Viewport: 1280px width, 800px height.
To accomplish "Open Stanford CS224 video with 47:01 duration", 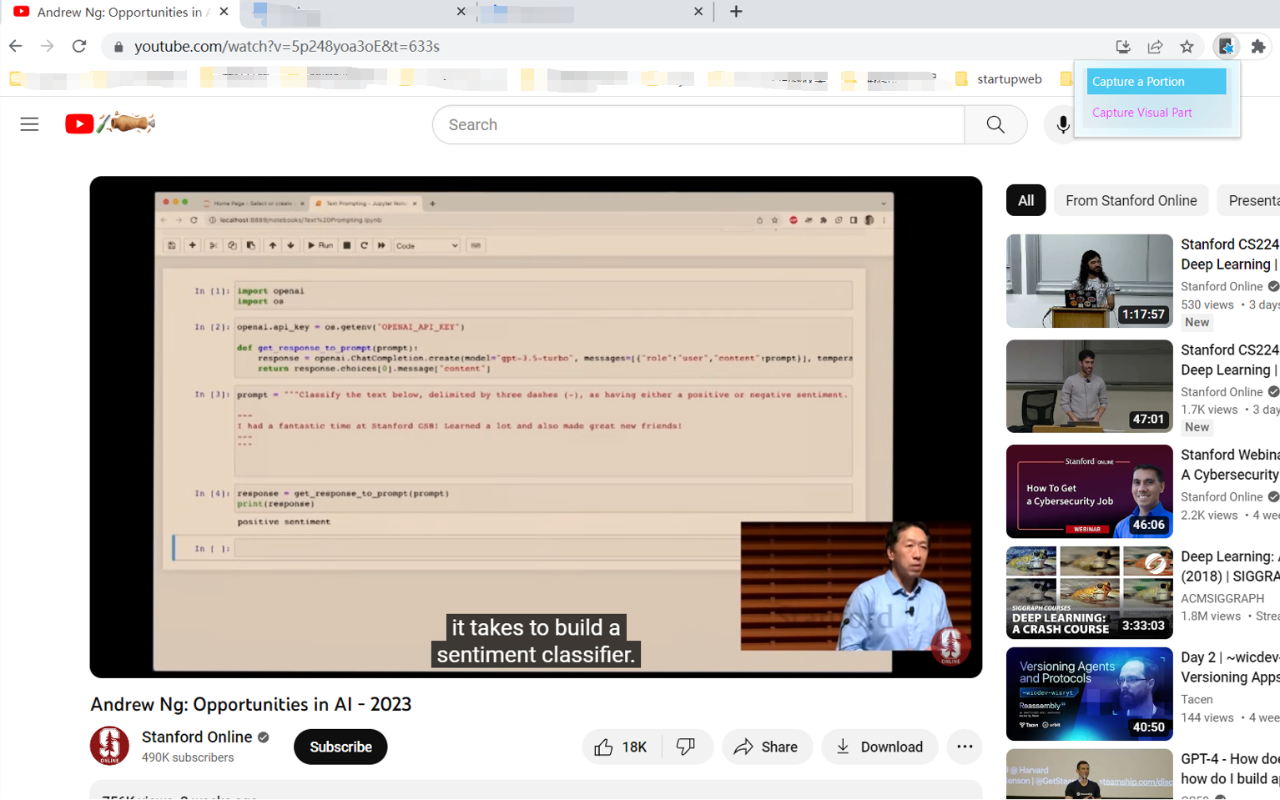I will [1089, 386].
